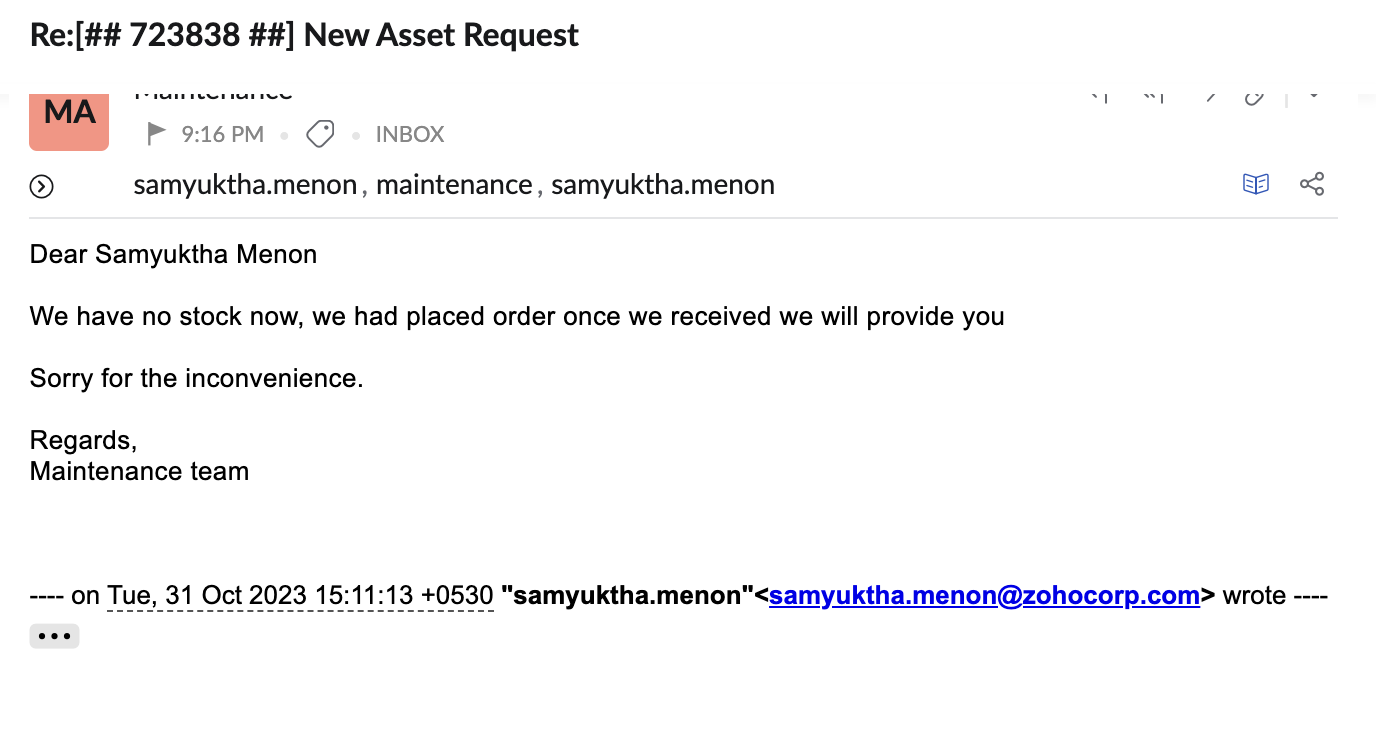Open reader view book icon
This screenshot has height=744, width=1376.
[x=1256, y=184]
